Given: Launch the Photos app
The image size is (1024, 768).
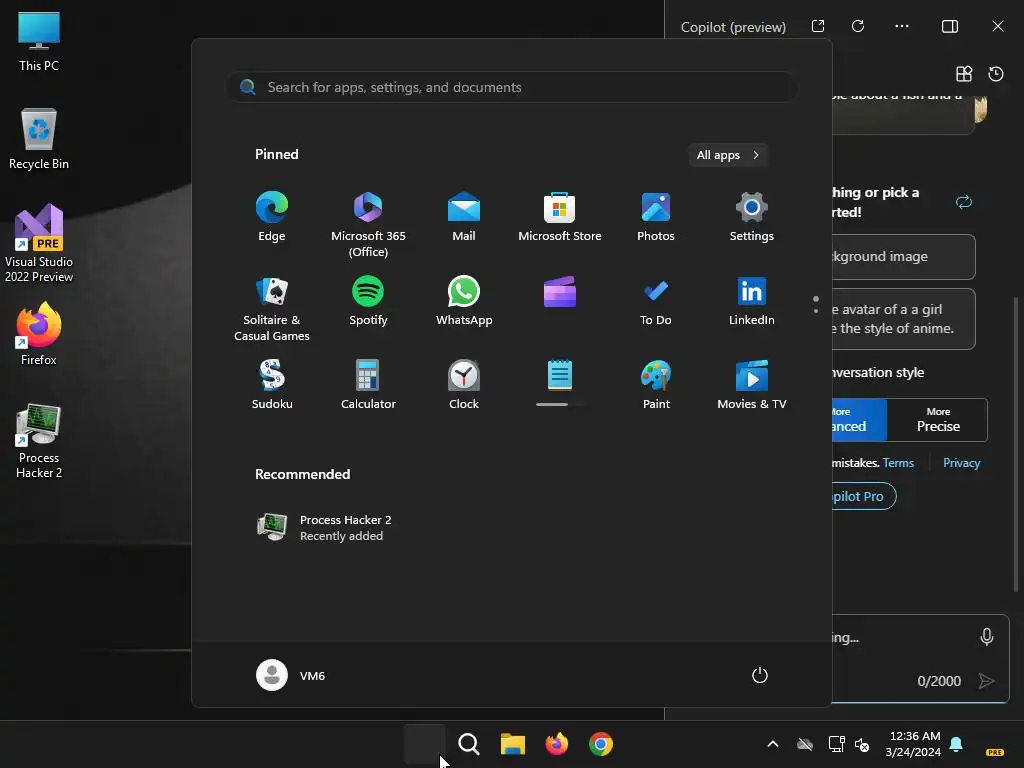Looking at the screenshot, I should pos(656,216).
